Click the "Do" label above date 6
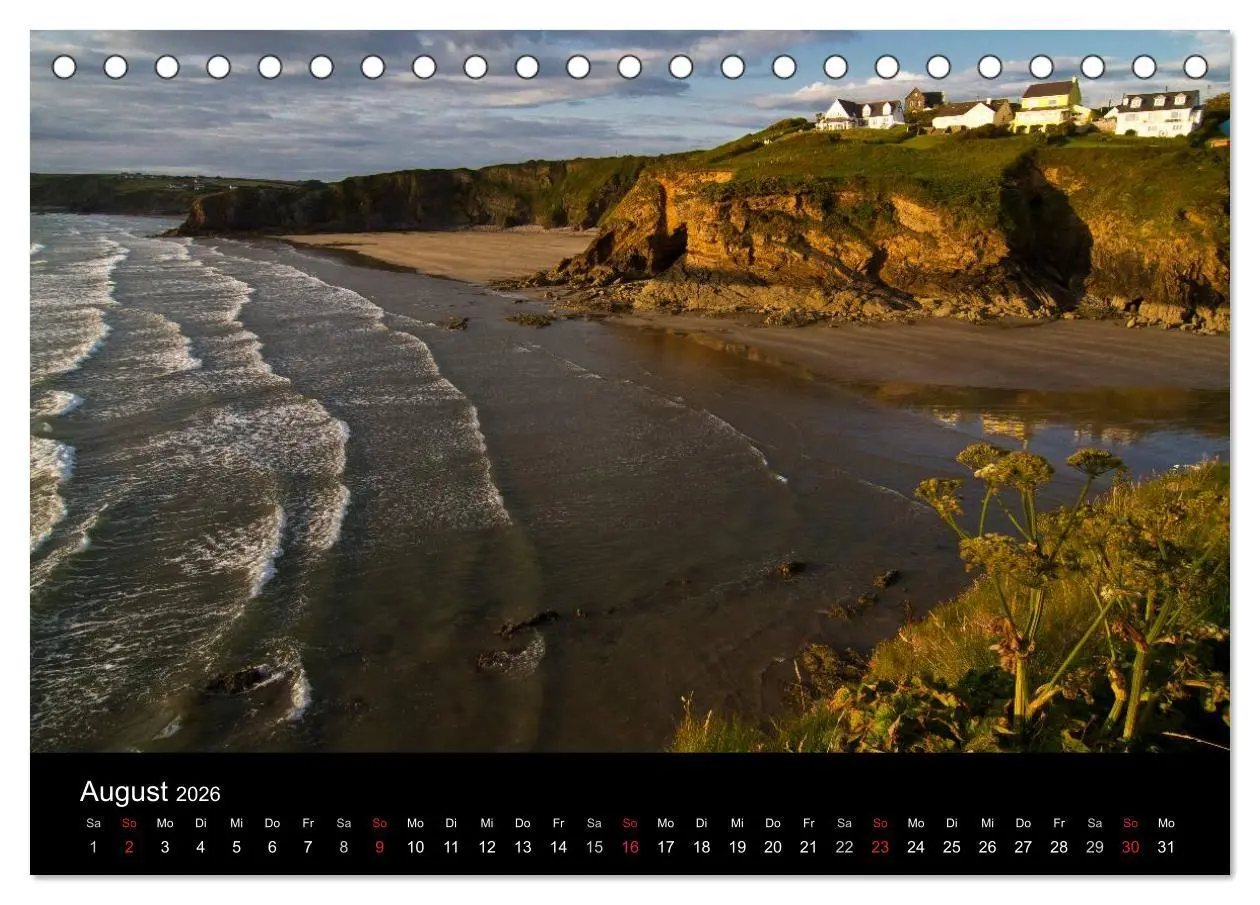Screen dimensions: 1260x905 (272, 823)
